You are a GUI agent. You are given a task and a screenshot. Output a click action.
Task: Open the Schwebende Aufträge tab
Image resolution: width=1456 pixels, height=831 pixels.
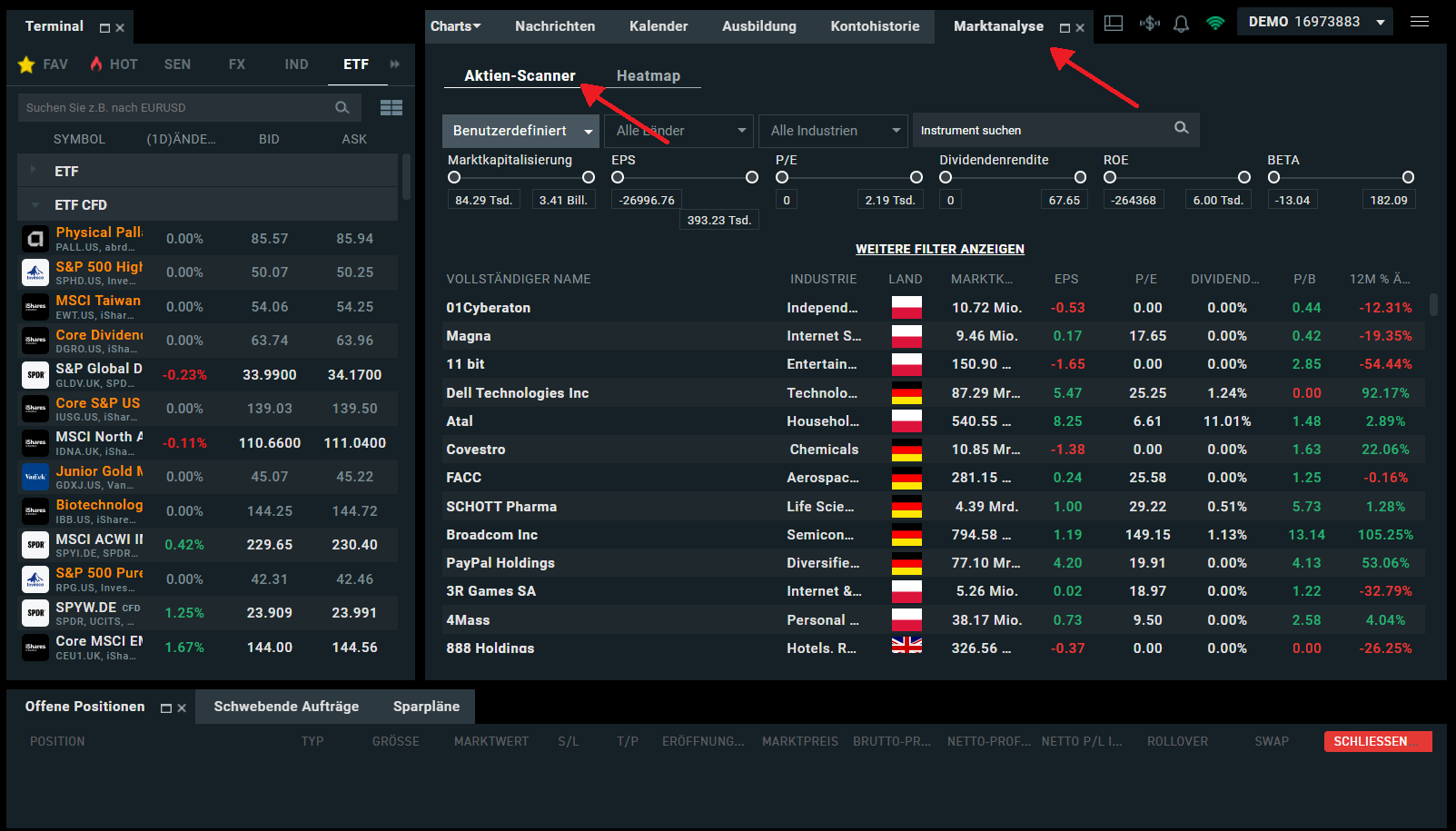point(286,706)
